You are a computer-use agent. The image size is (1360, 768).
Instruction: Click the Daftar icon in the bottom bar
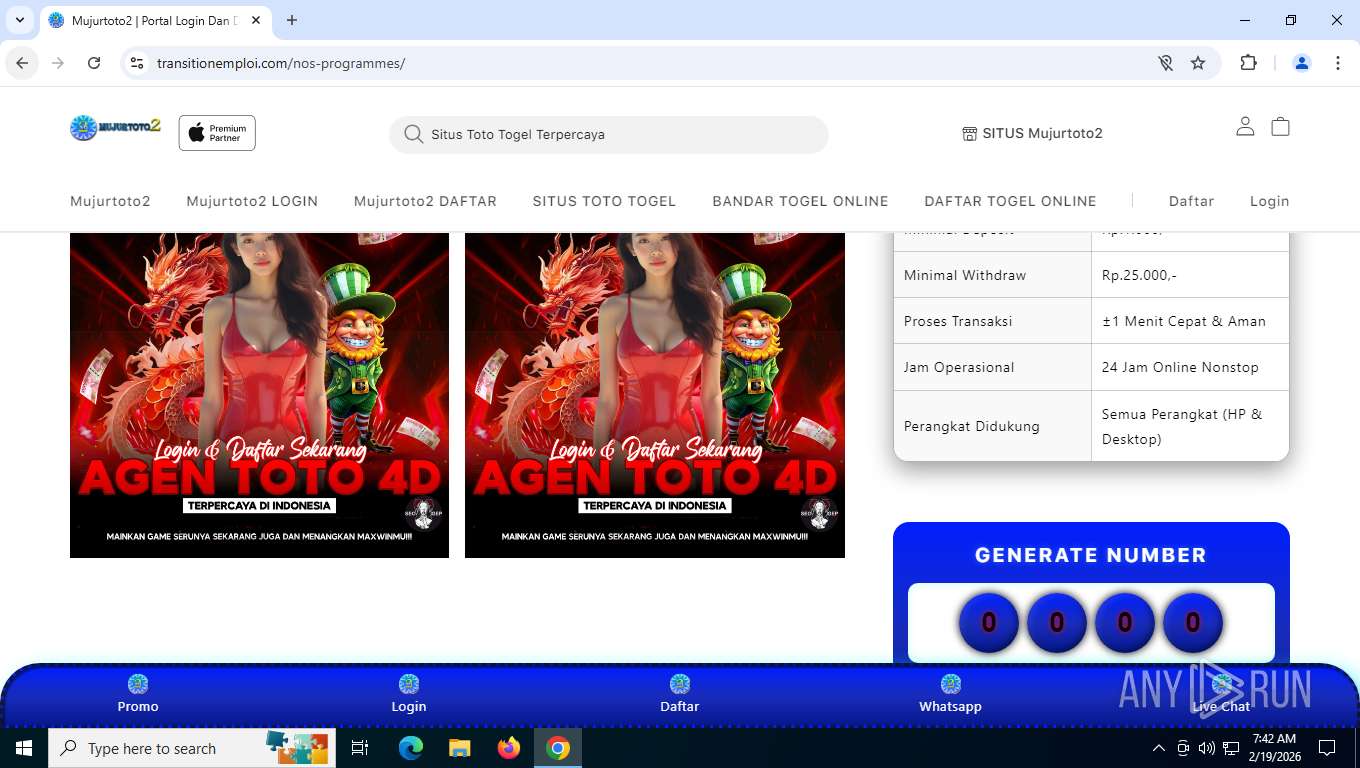tap(680, 684)
